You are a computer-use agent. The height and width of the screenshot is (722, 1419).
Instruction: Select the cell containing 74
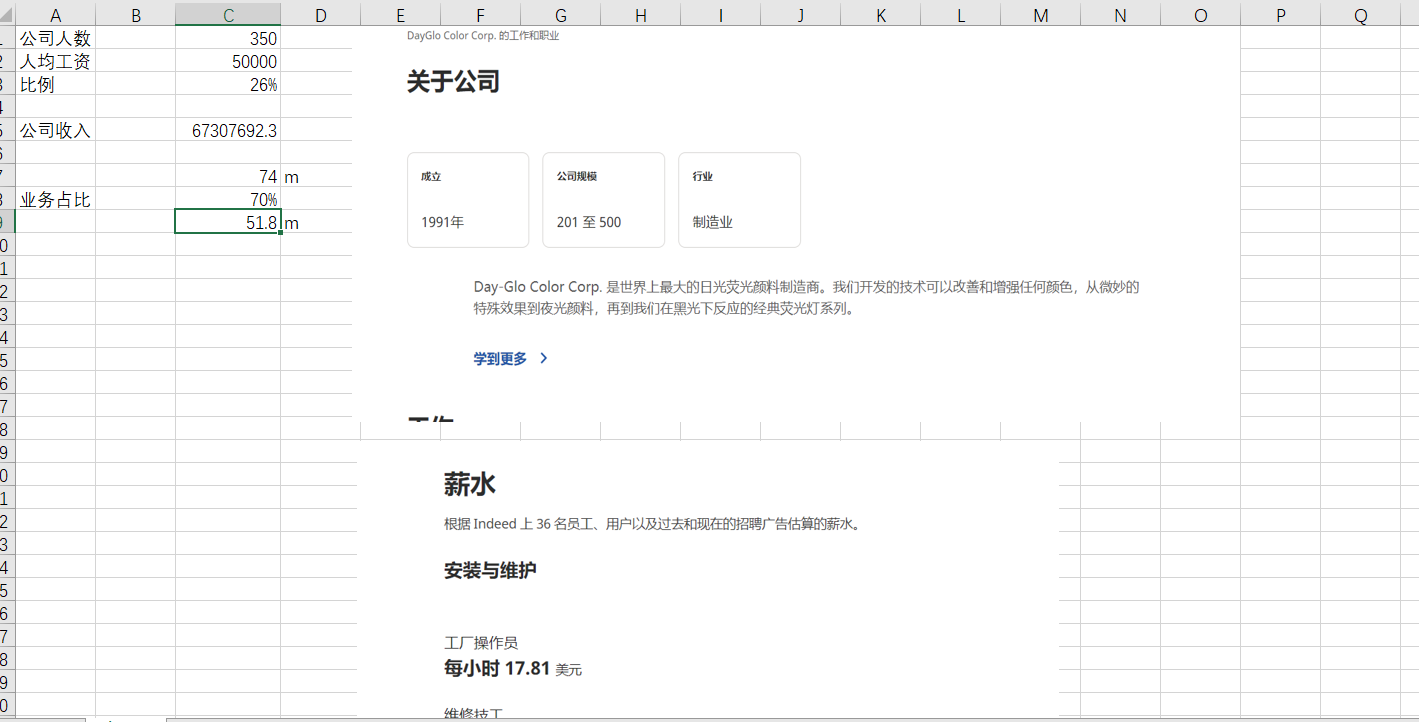click(228, 176)
